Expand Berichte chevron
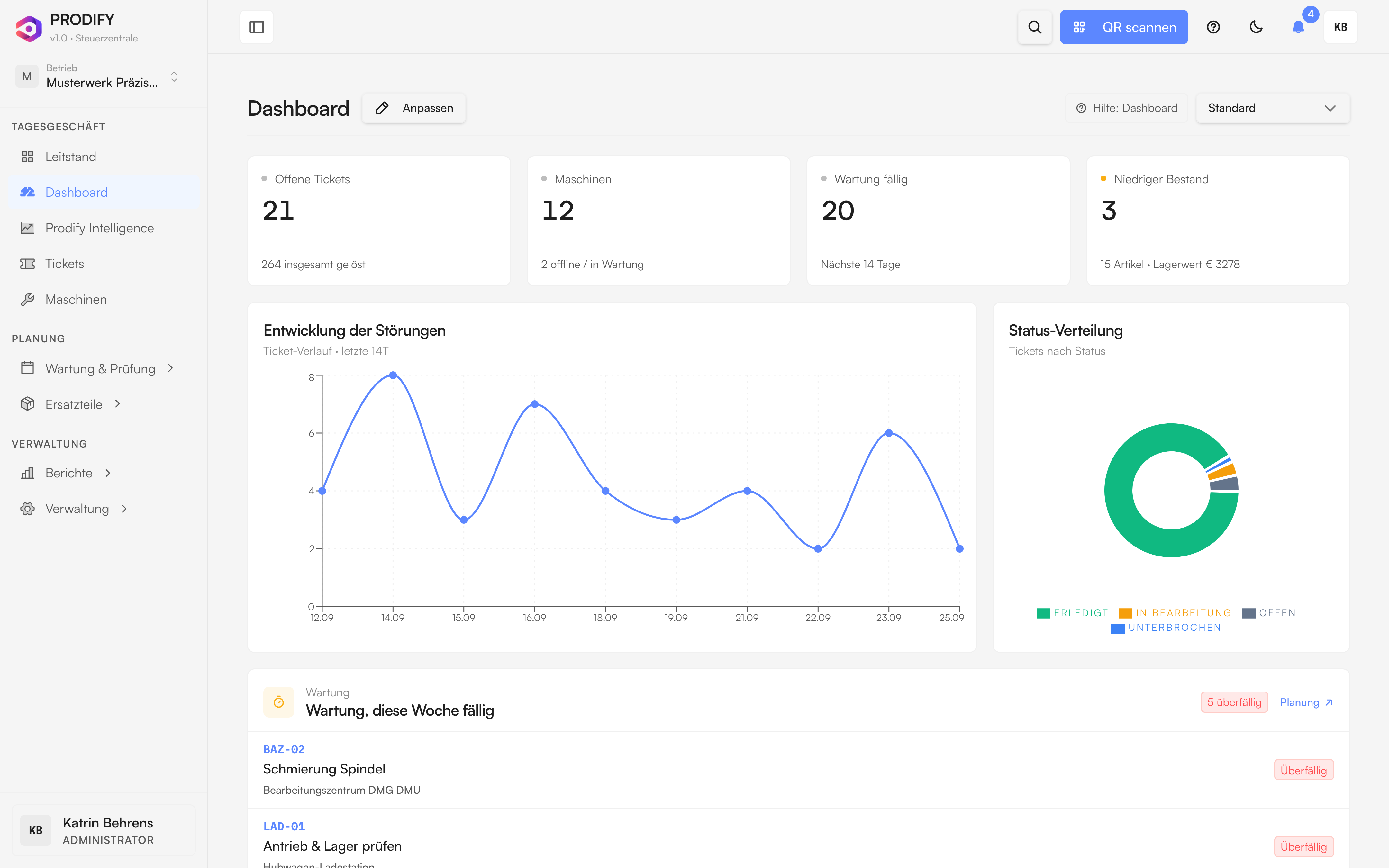The image size is (1389, 868). pyautogui.click(x=108, y=473)
